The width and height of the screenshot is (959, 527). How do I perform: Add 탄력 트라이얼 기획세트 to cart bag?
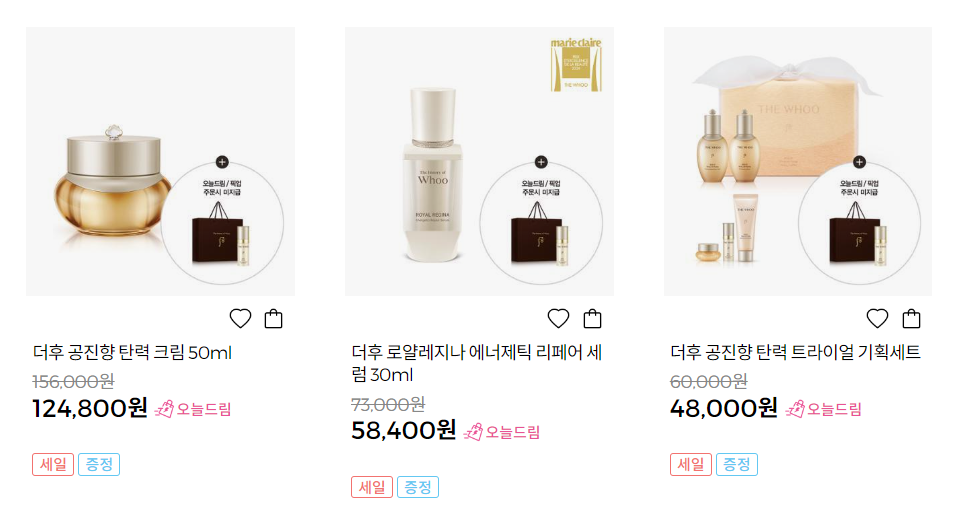click(911, 319)
